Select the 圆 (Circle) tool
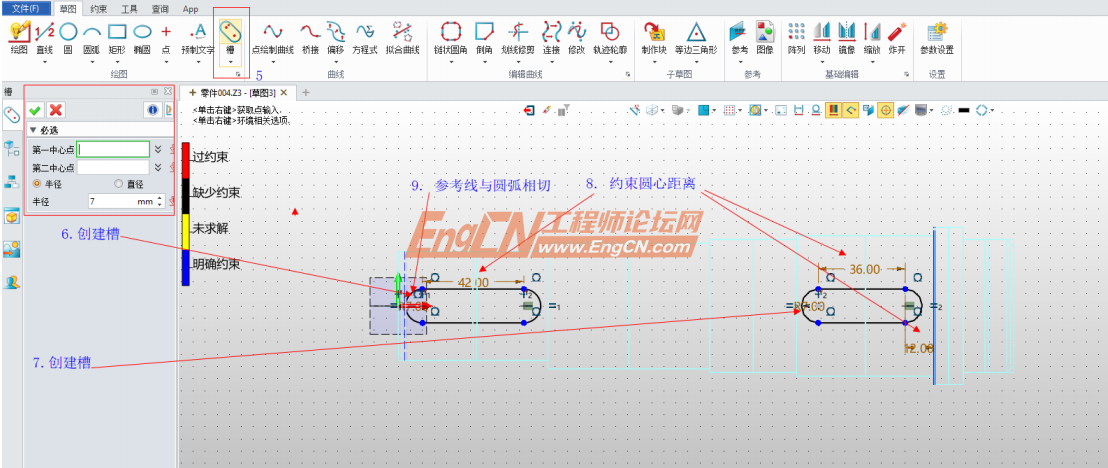Viewport: 1108px width, 468px height. (x=68, y=37)
